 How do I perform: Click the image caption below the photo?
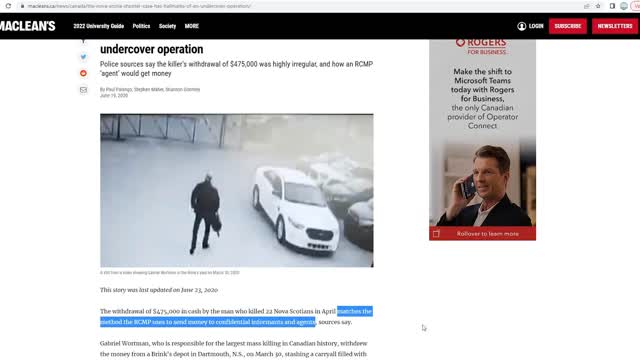tap(170, 272)
